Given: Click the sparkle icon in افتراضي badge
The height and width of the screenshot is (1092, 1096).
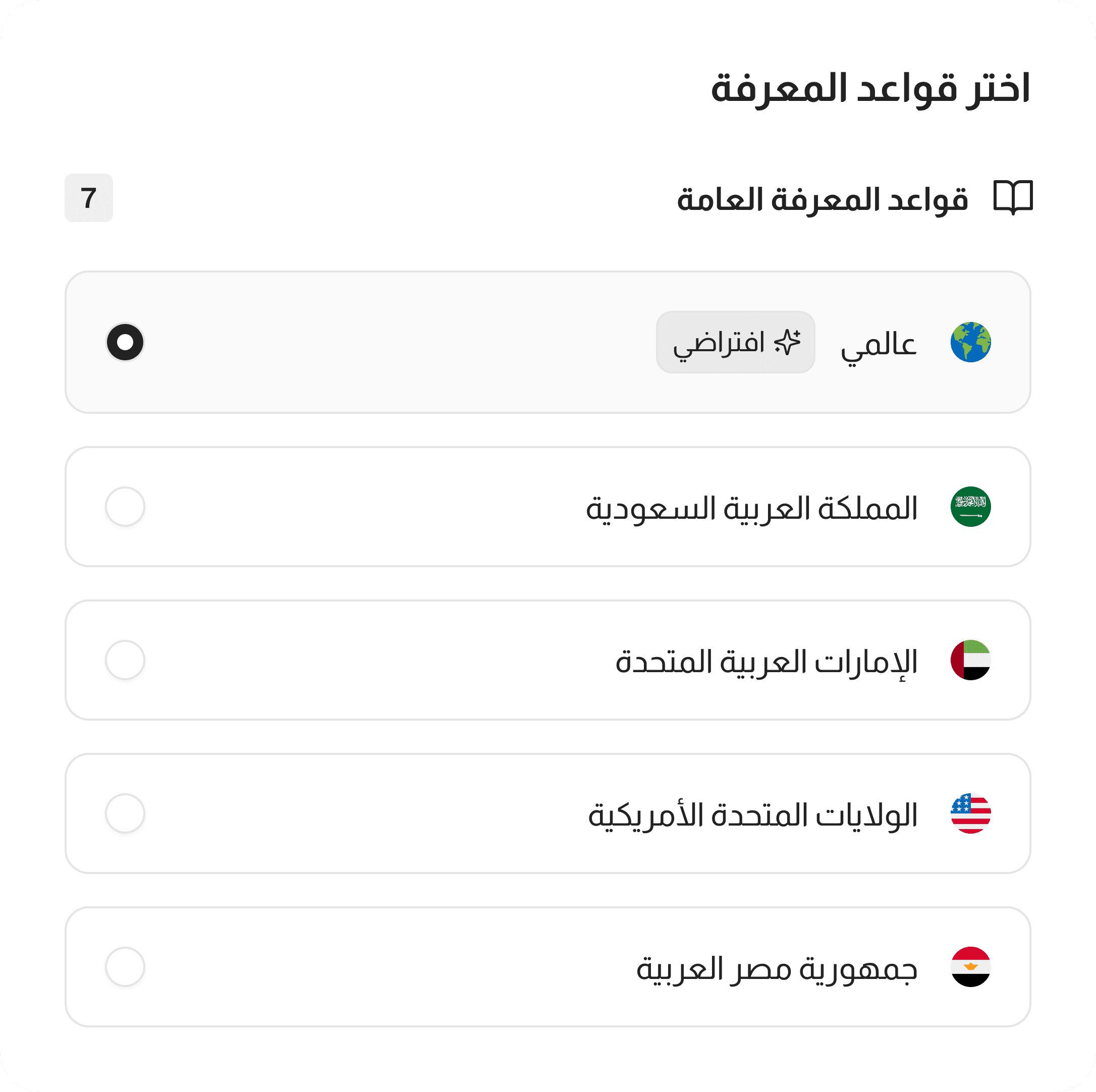Looking at the screenshot, I should coord(787,342).
